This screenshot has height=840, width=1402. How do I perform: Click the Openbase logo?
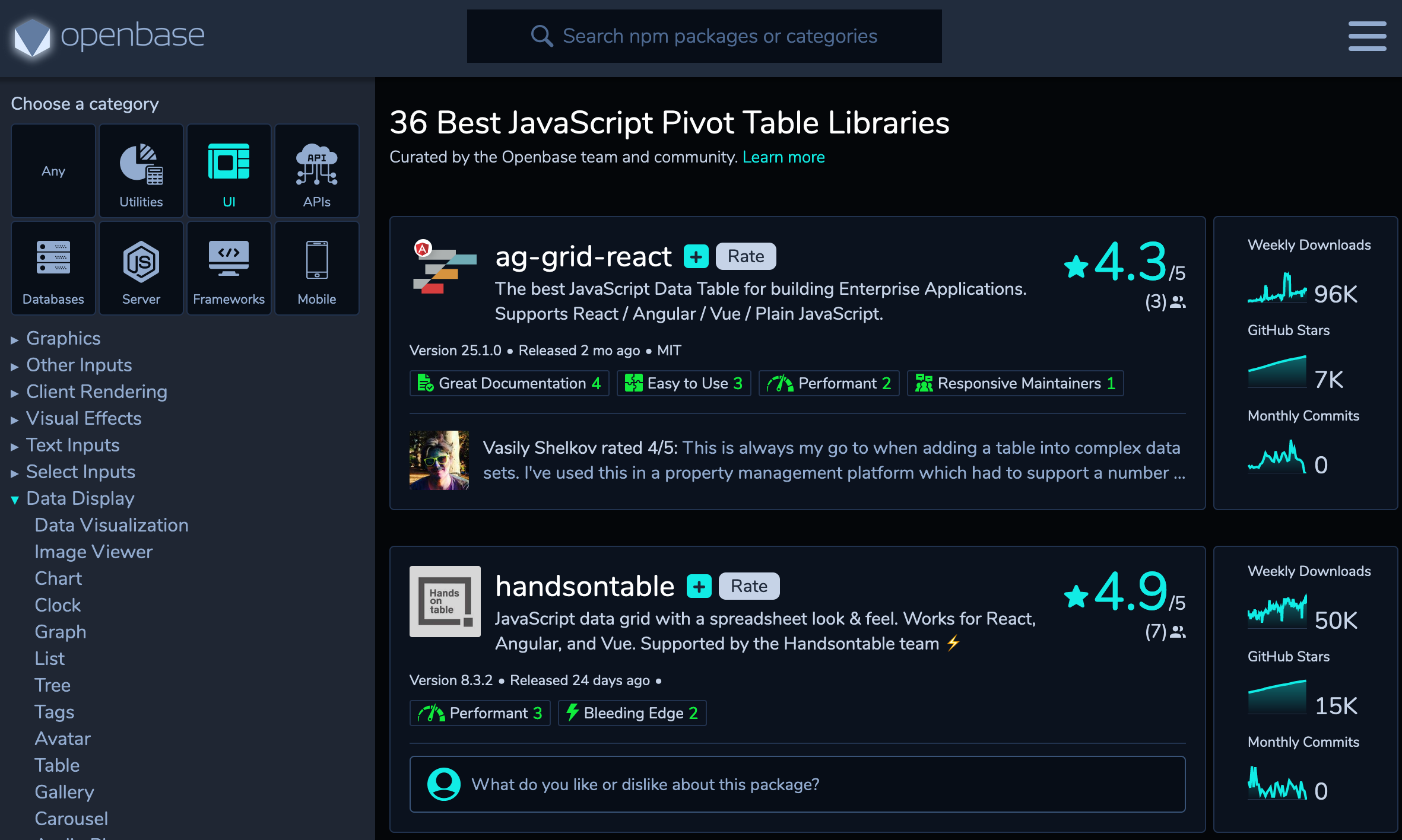pyautogui.click(x=109, y=36)
